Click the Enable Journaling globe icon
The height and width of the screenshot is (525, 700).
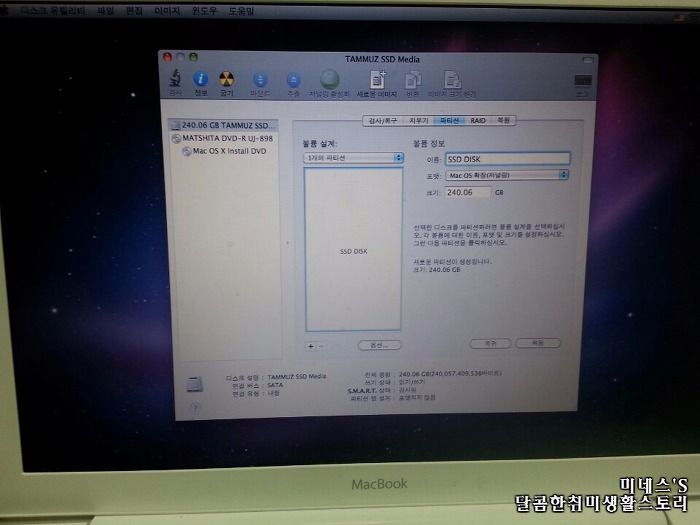[x=329, y=79]
